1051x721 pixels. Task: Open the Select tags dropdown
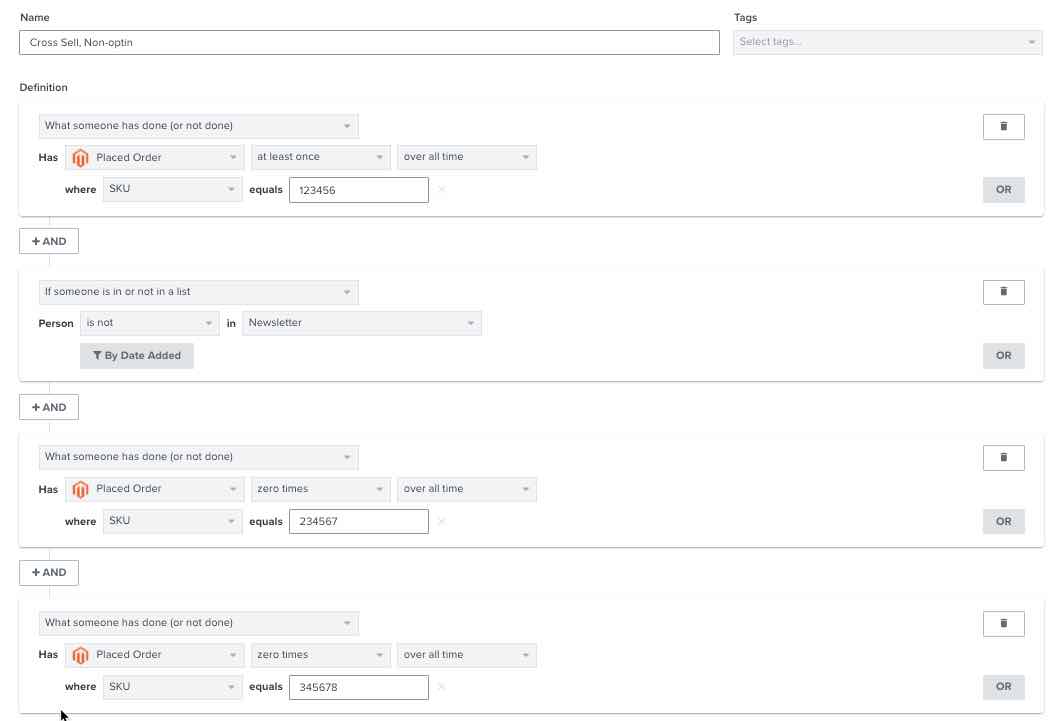[886, 42]
